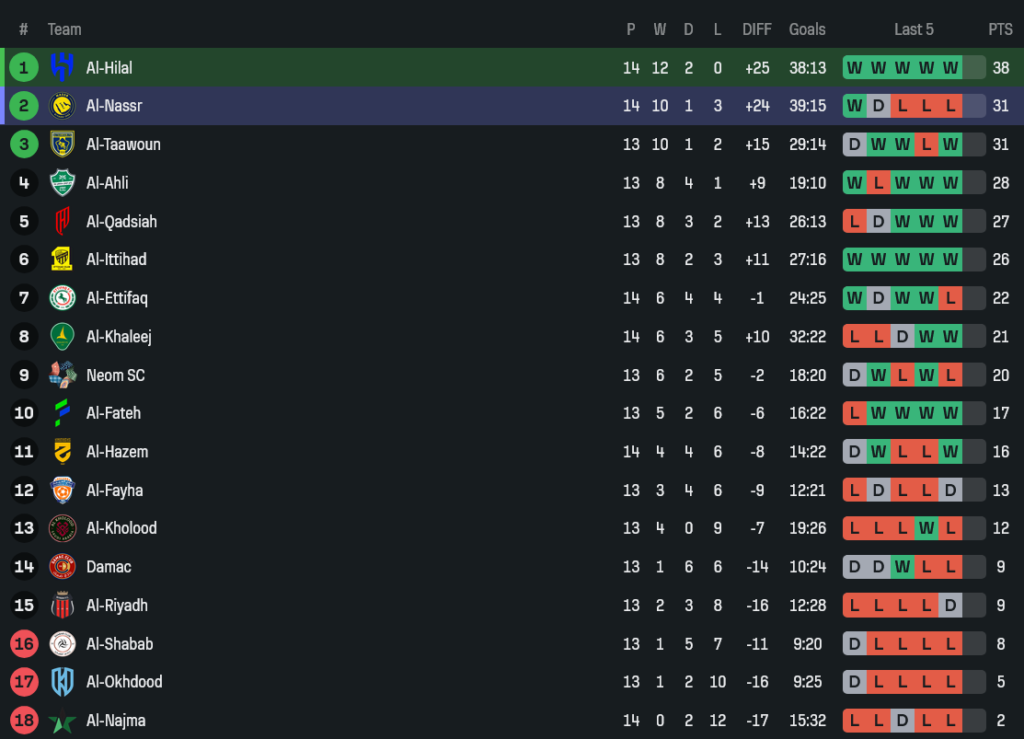
Task: Open the Damac team page
Action: point(108,567)
